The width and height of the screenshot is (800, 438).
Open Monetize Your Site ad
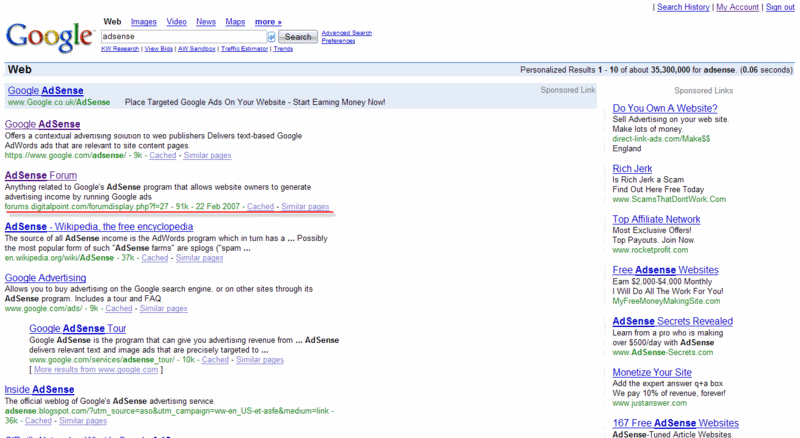click(x=652, y=372)
